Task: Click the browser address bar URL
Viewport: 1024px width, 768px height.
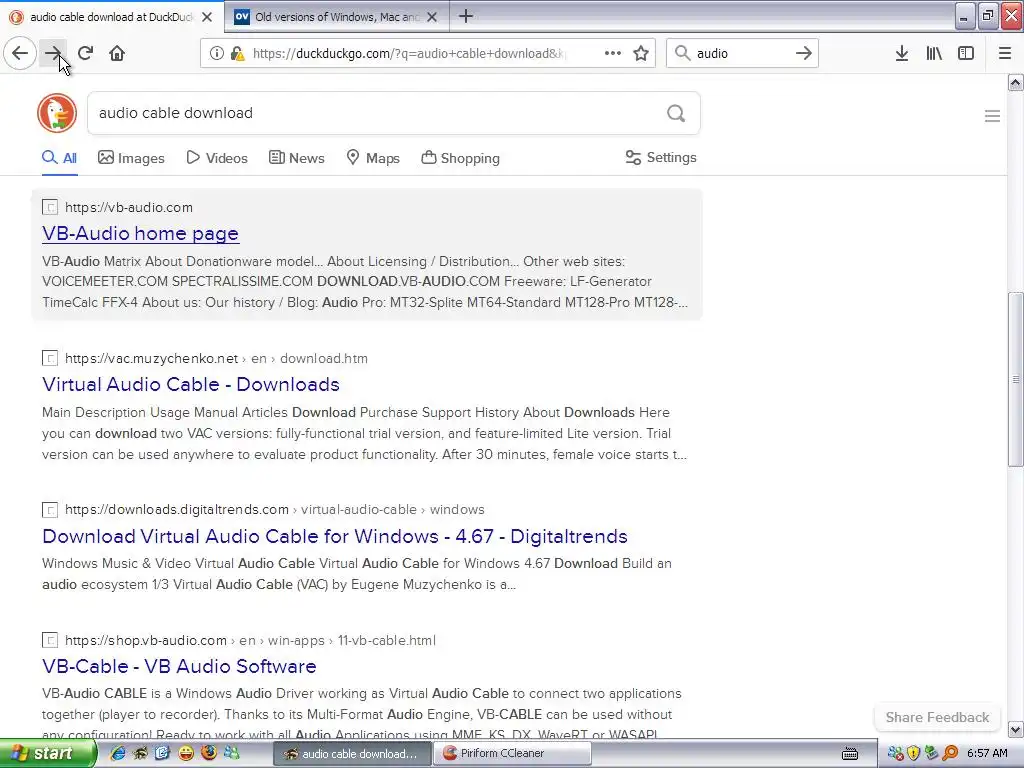Action: tap(409, 54)
